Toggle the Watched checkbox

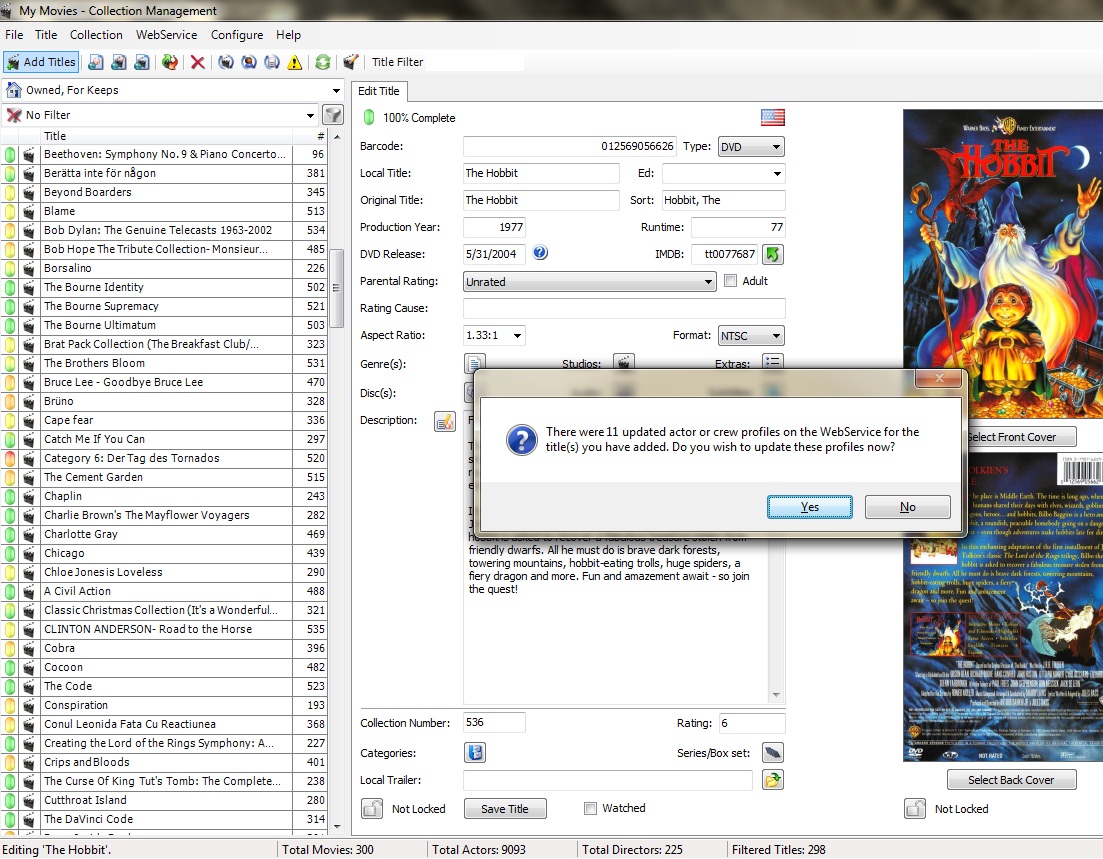click(x=590, y=808)
